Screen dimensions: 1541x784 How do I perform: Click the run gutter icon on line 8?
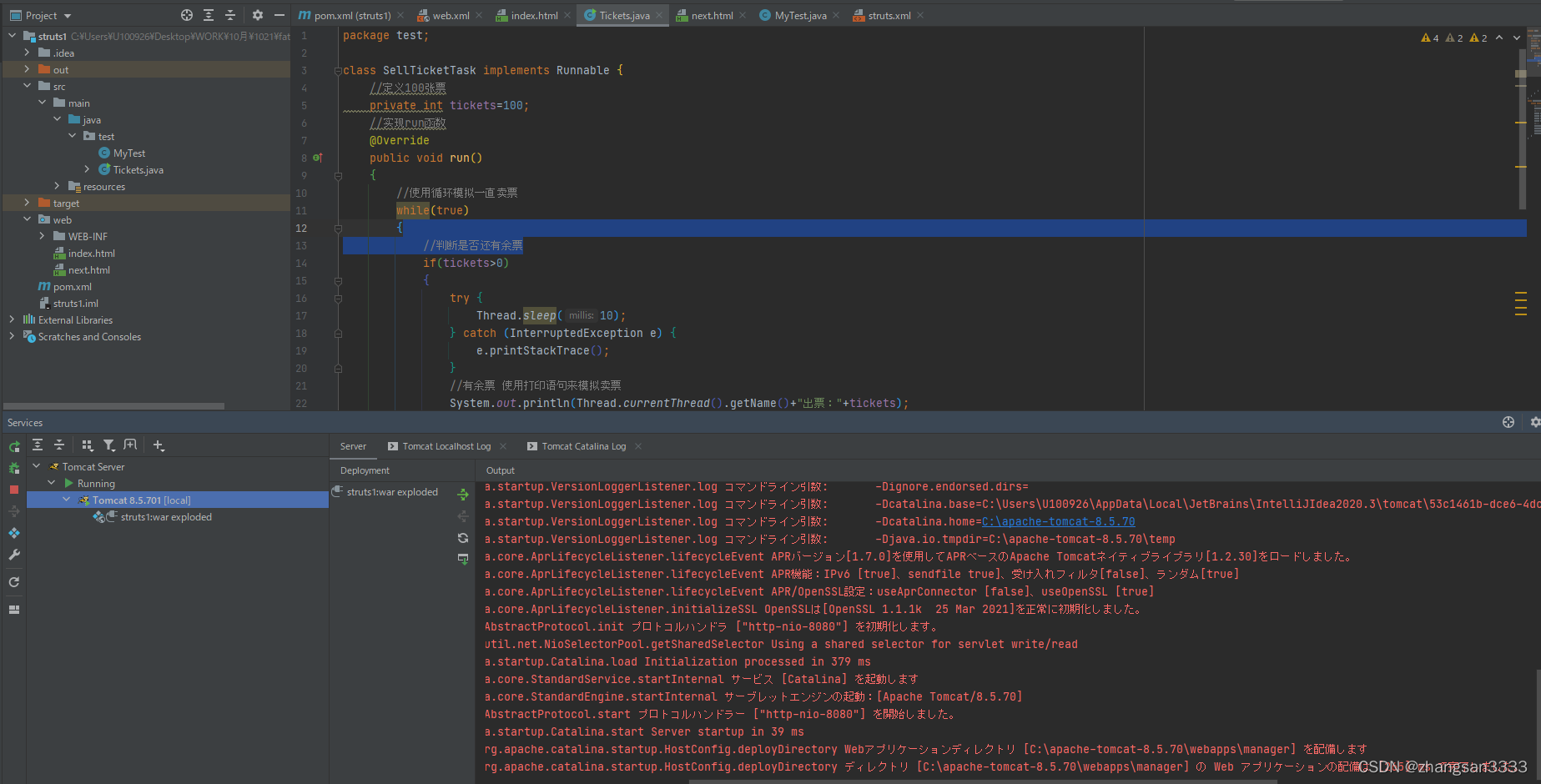pyautogui.click(x=318, y=158)
